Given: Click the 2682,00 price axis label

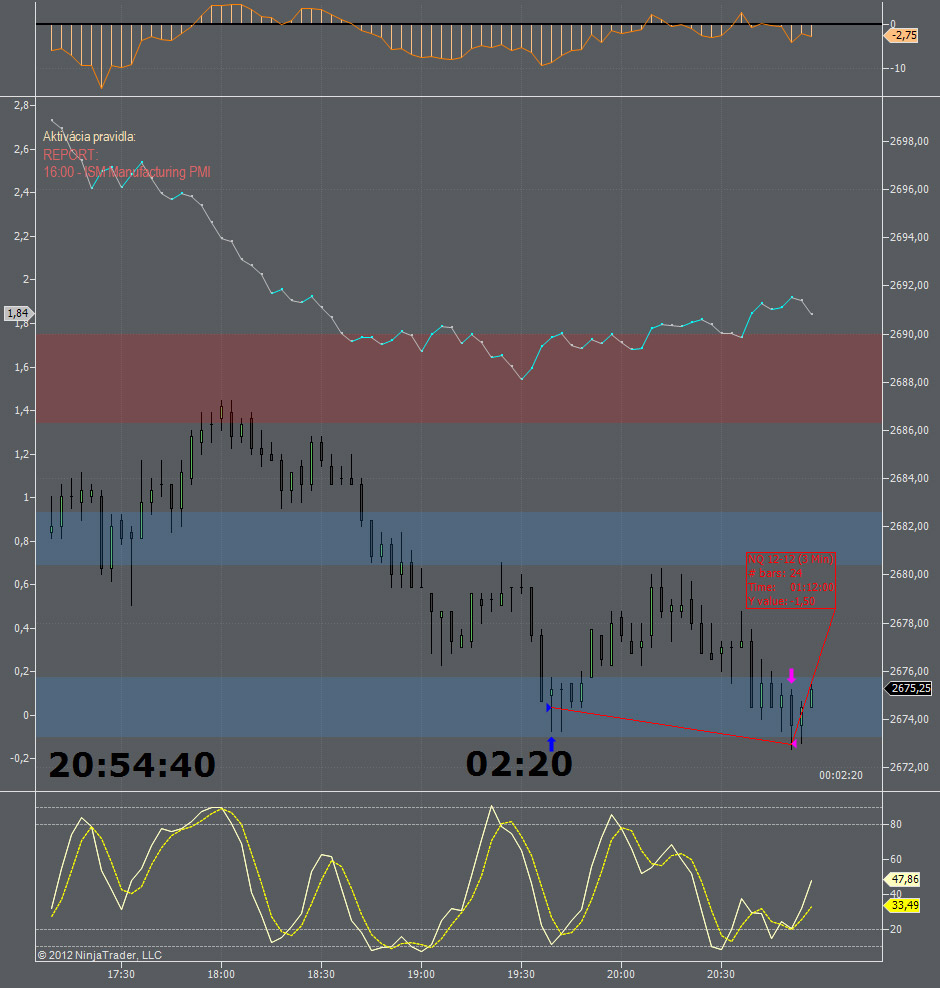Looking at the screenshot, I should [x=909, y=526].
